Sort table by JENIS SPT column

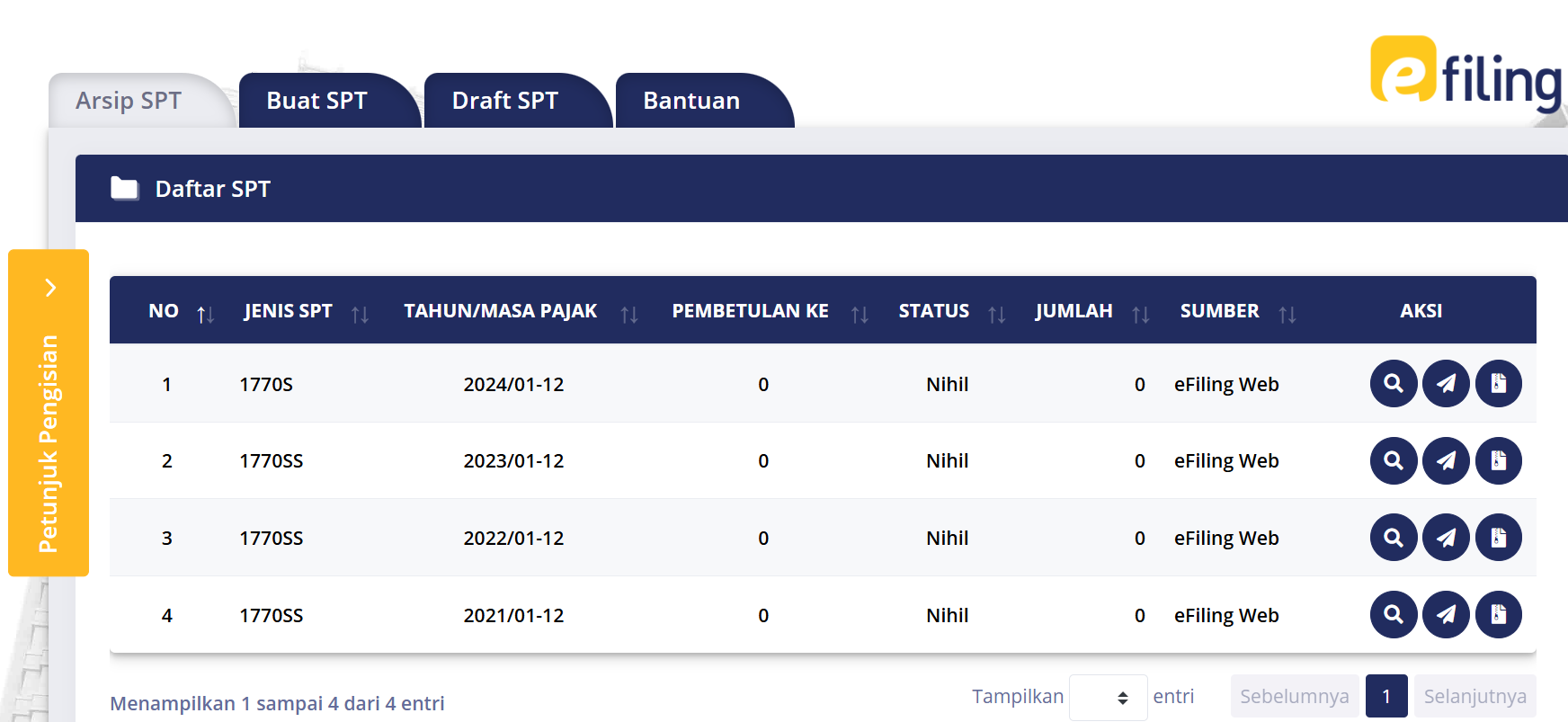coord(360,313)
